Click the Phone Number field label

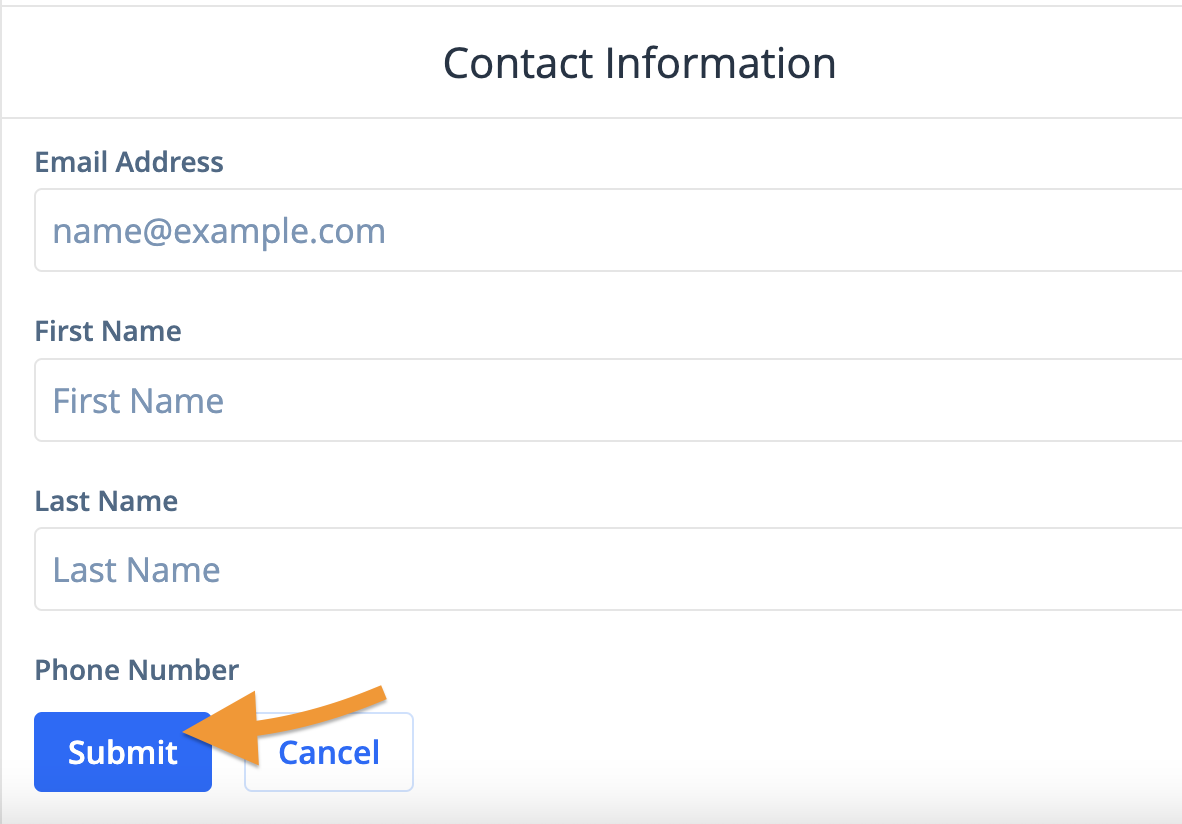[136, 669]
